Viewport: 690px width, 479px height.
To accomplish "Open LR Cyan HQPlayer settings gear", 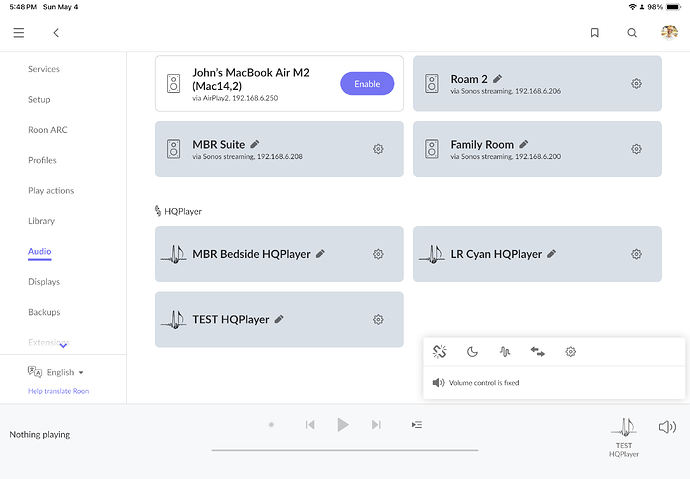I will click(x=636, y=254).
